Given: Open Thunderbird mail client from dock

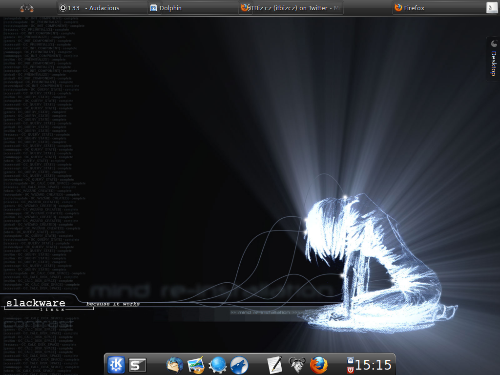Looking at the screenshot, I should coord(175,365).
